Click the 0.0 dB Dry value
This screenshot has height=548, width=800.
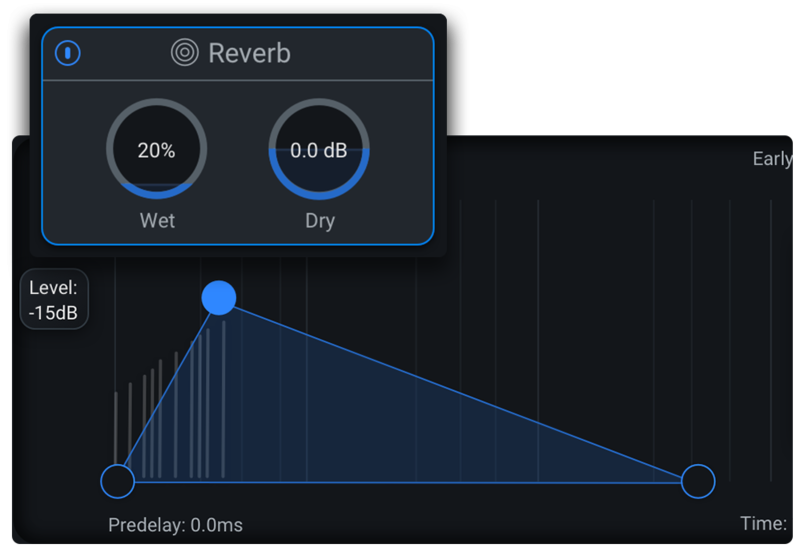tap(319, 151)
